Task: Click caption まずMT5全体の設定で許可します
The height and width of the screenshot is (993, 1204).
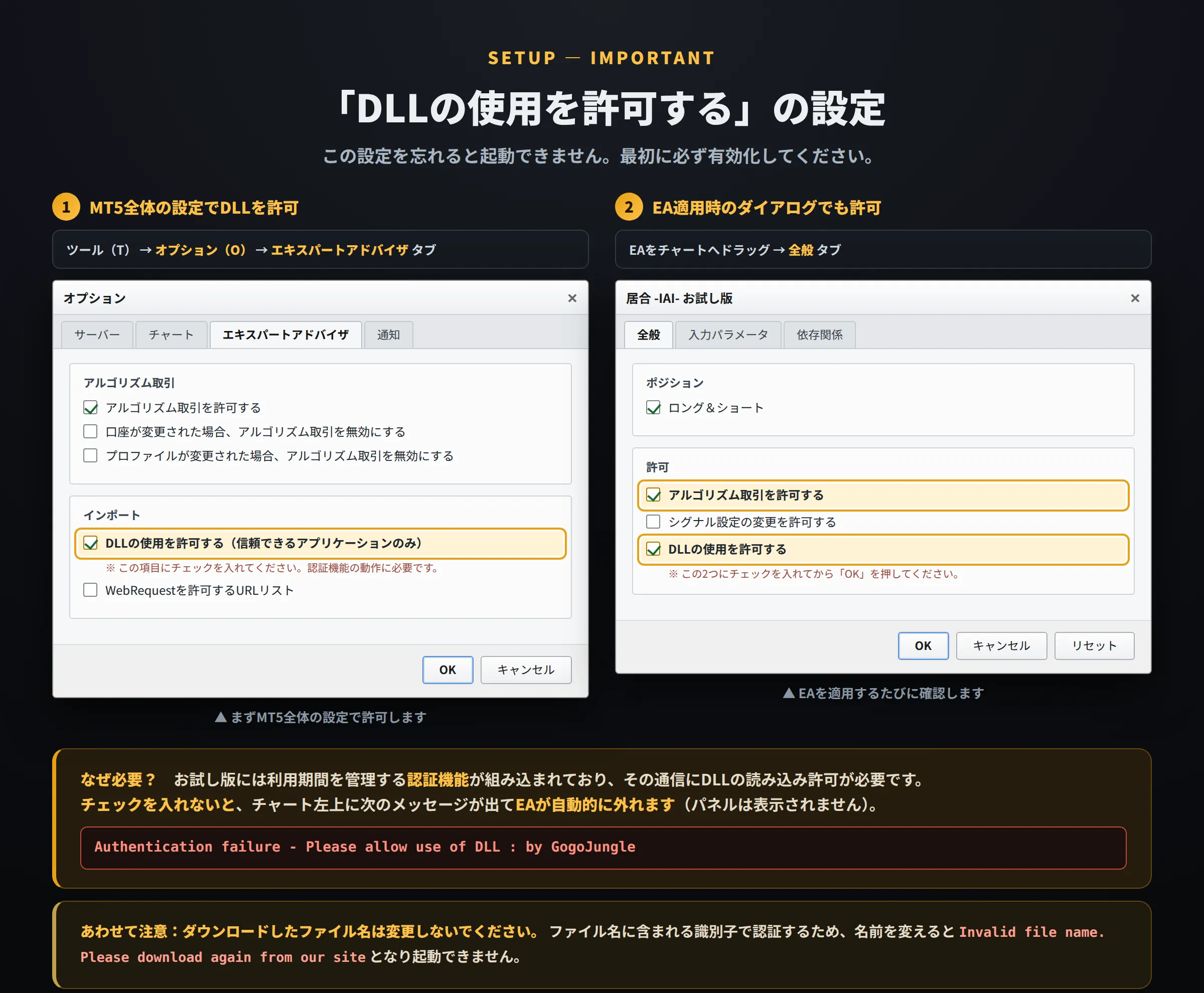Action: (x=321, y=717)
